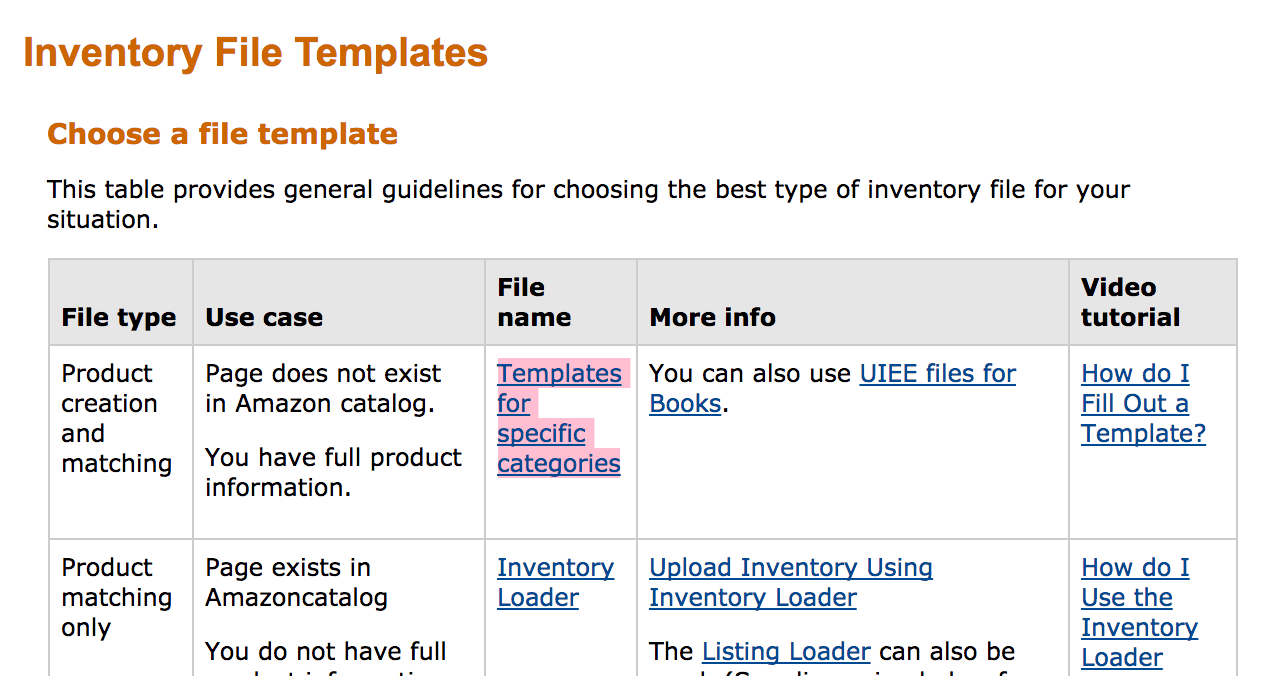This screenshot has height=676, width=1272.
Task: Click the text You have full product information
Action: pos(333,472)
